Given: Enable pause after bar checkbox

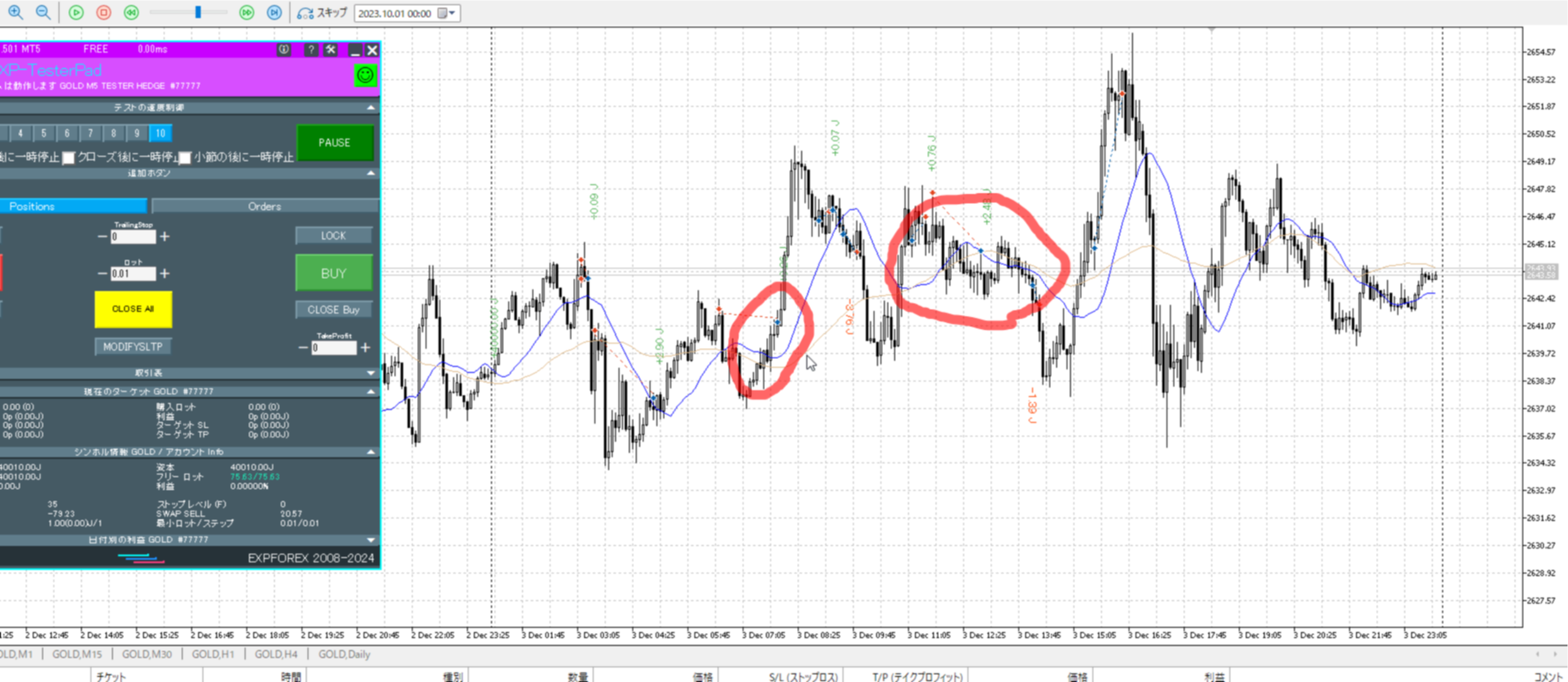Looking at the screenshot, I should click(x=184, y=158).
